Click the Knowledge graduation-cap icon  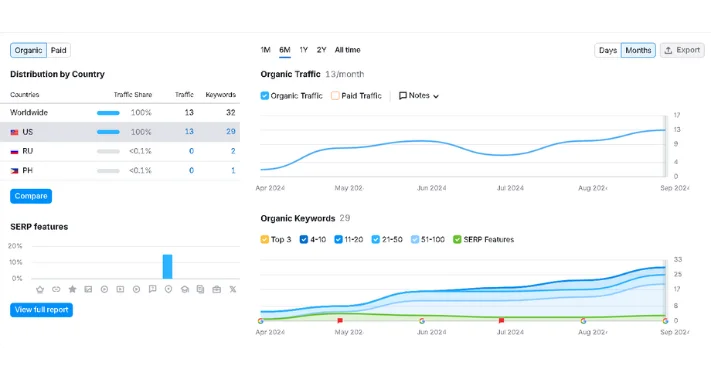coord(185,289)
